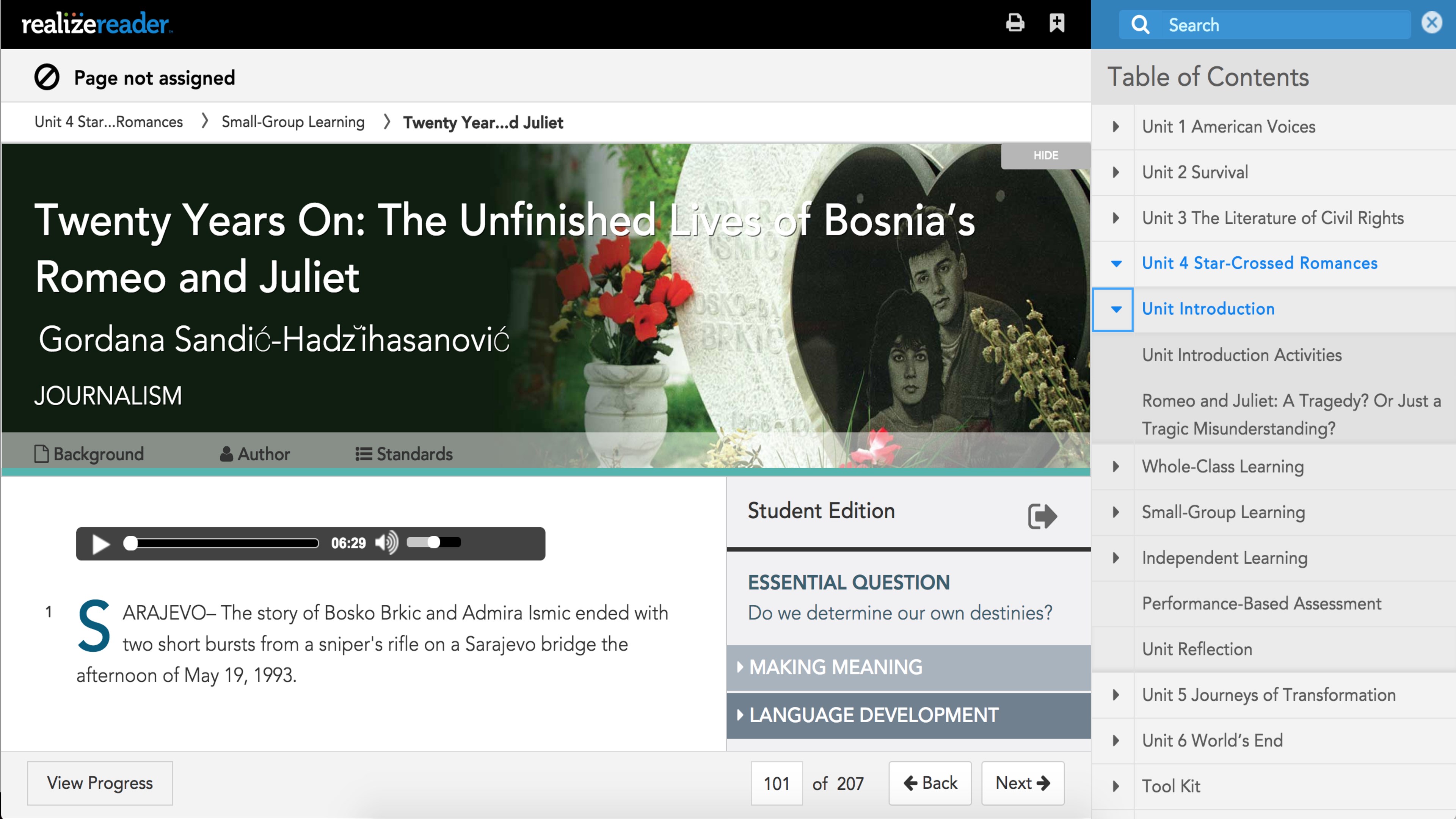This screenshot has height=819, width=1456.
Task: Collapse the Unit Introduction section
Action: click(x=1116, y=309)
